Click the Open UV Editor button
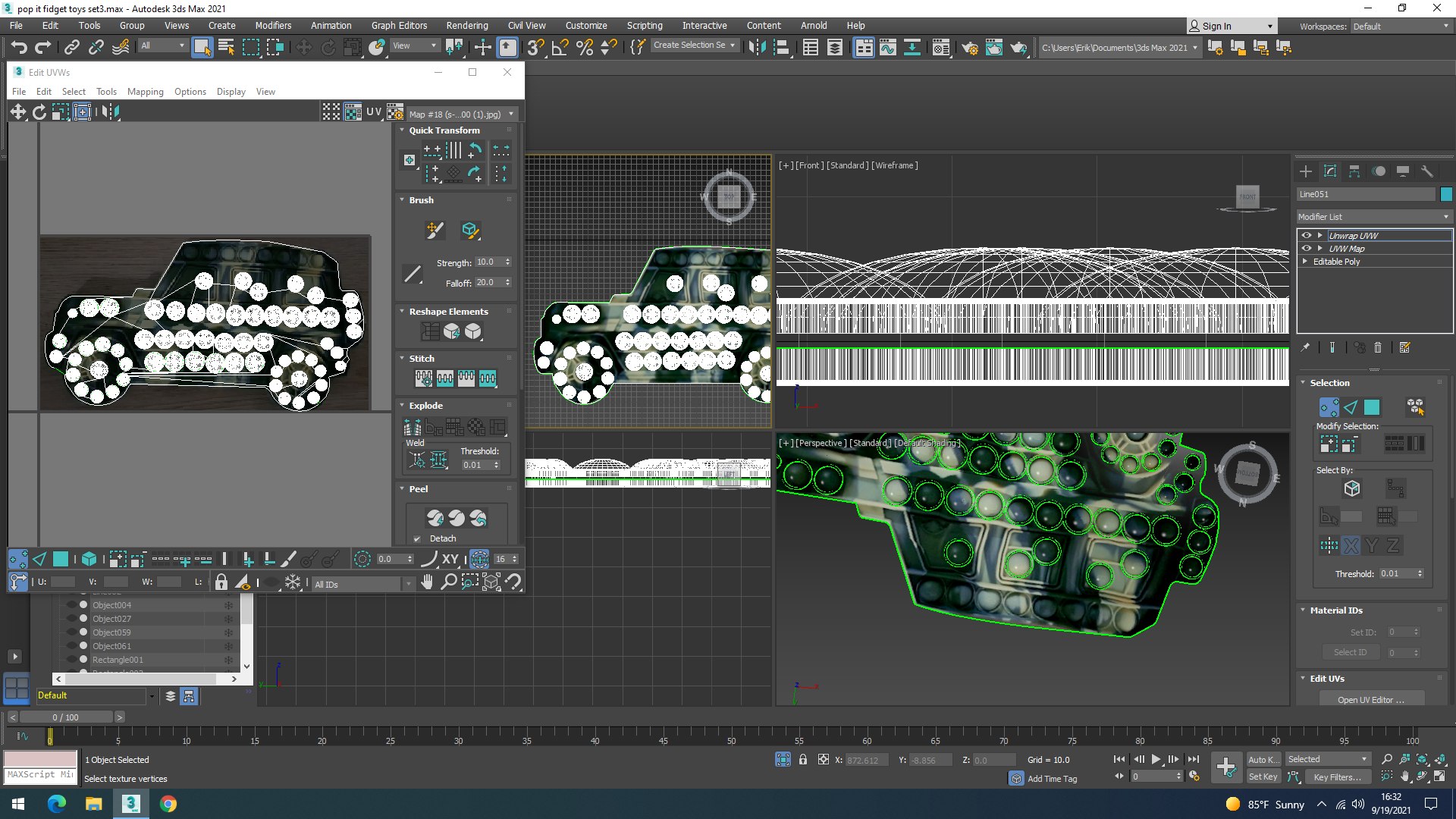 [x=1370, y=699]
